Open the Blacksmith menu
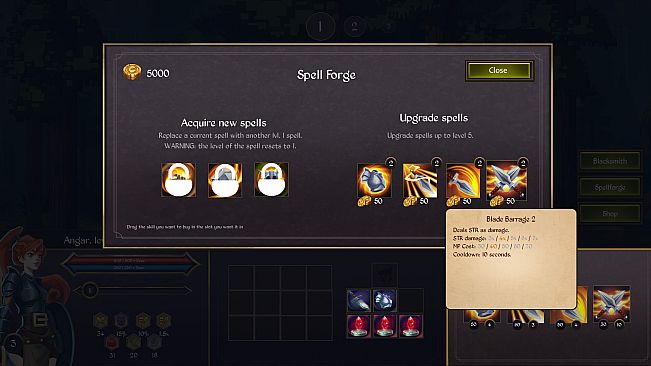Viewport: 651px width, 366px height. click(609, 161)
